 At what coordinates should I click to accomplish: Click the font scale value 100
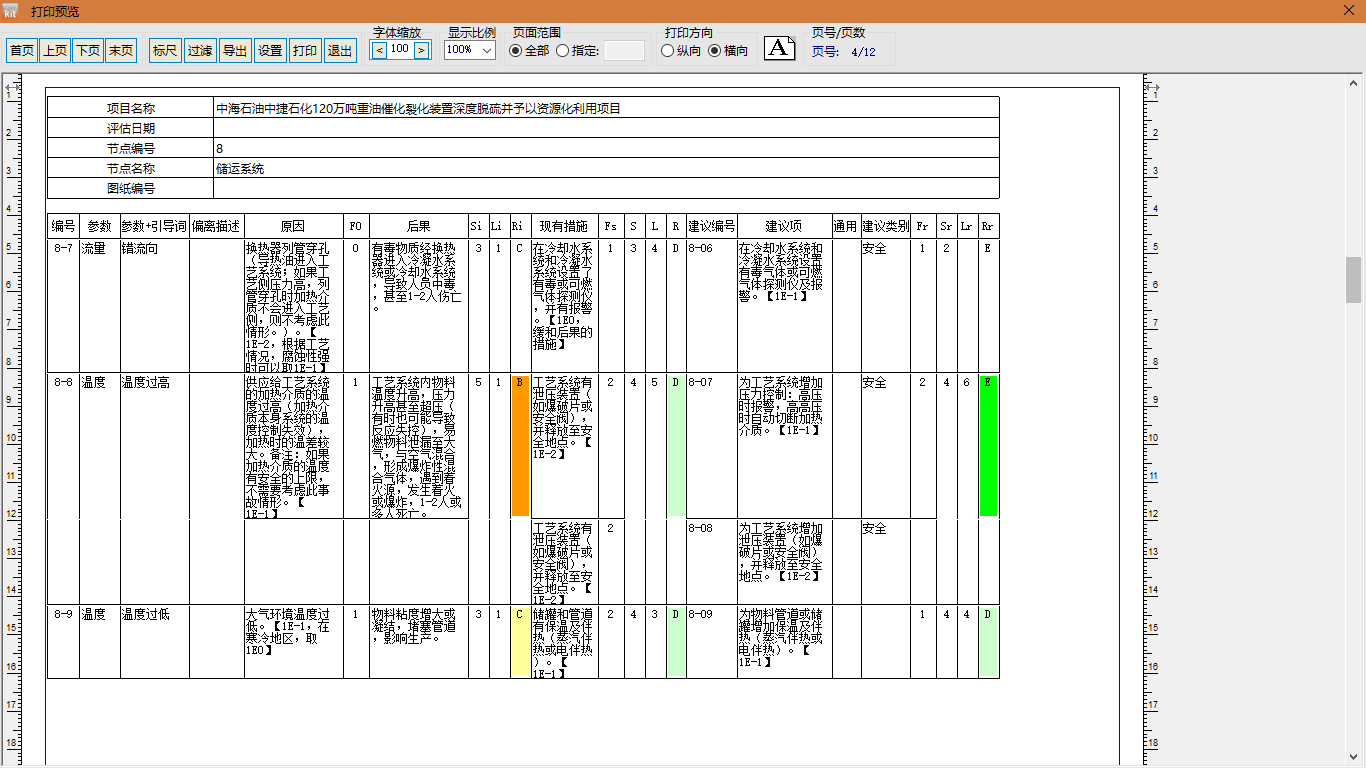(400, 50)
